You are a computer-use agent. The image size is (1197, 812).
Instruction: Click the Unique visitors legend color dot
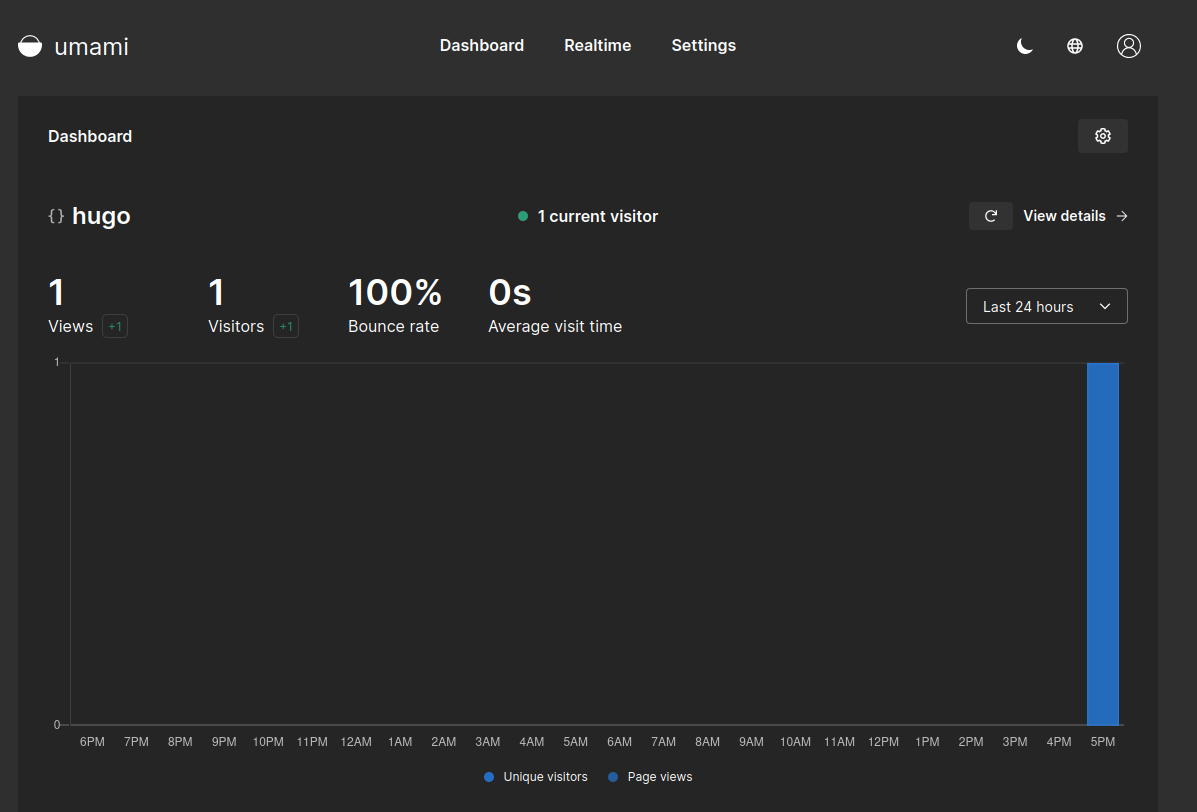[x=489, y=777]
